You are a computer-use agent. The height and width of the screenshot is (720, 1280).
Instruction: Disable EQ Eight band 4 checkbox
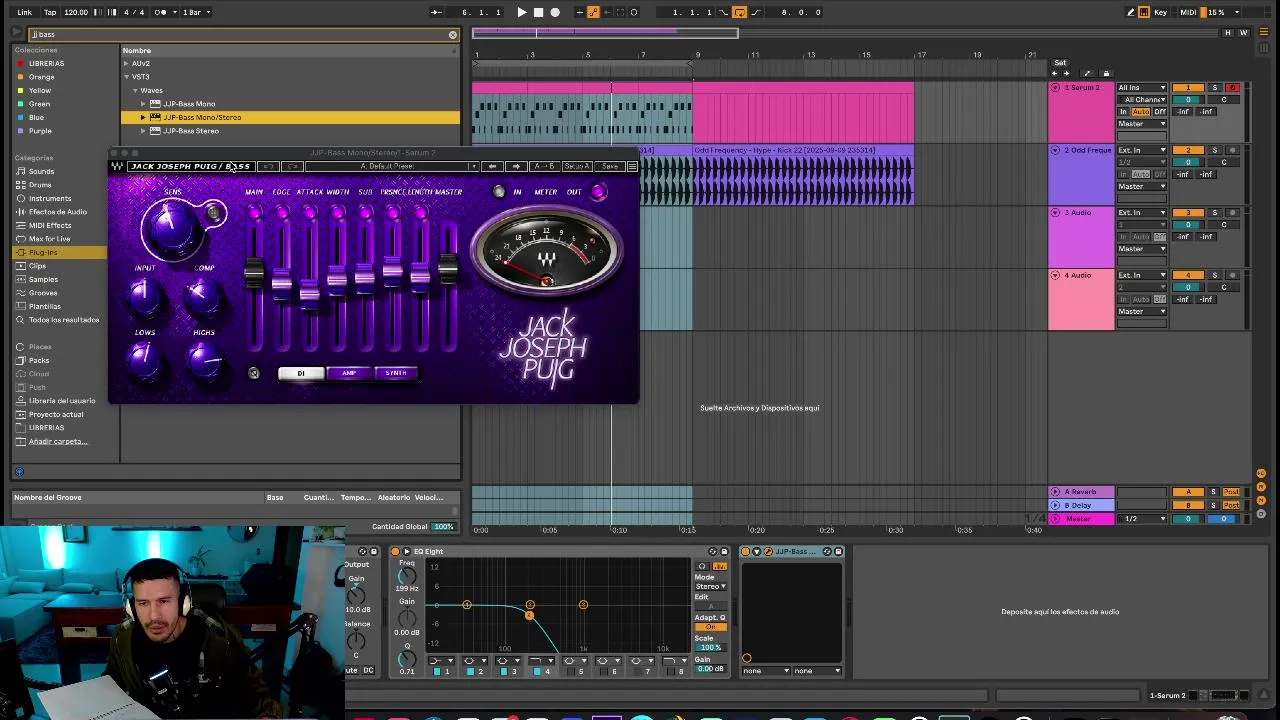pos(537,671)
